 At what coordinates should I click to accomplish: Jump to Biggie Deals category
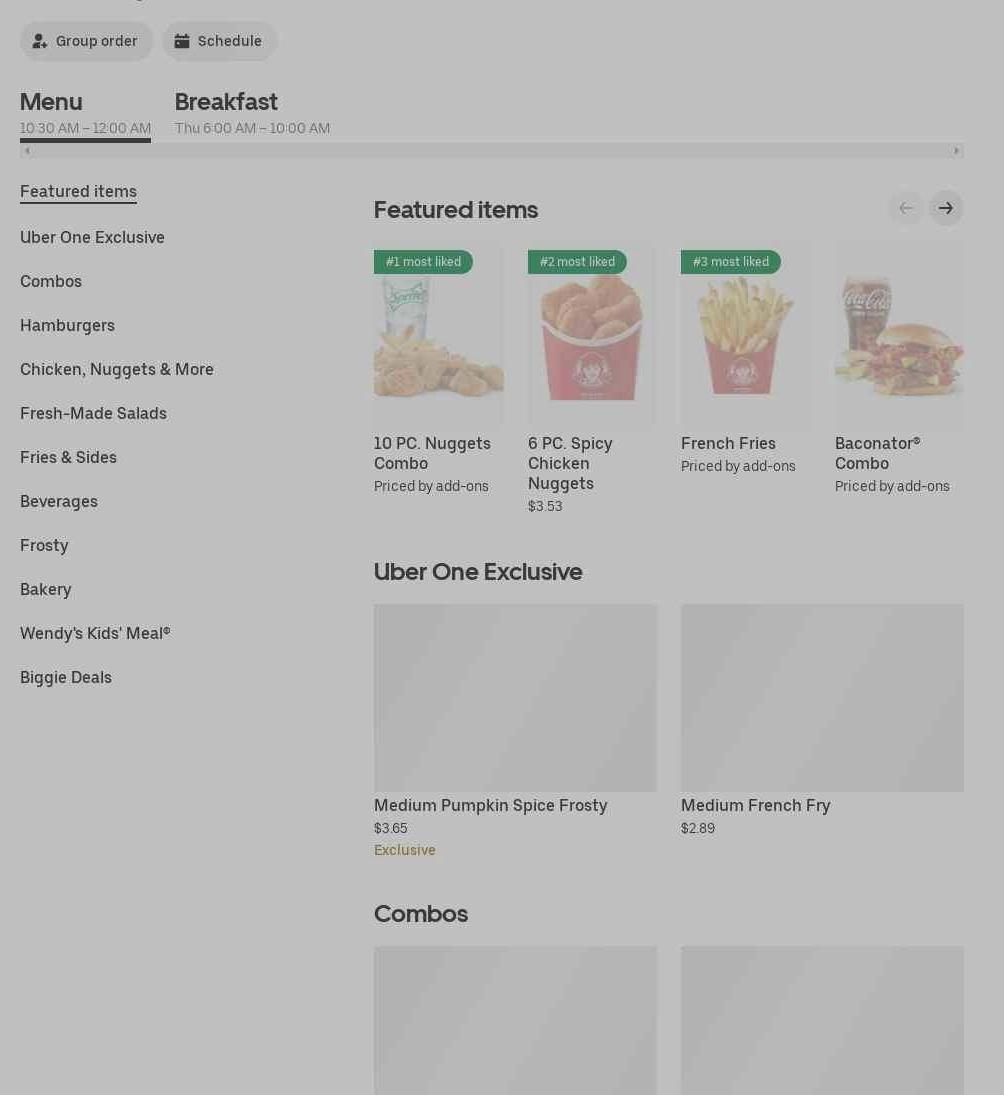click(x=66, y=677)
